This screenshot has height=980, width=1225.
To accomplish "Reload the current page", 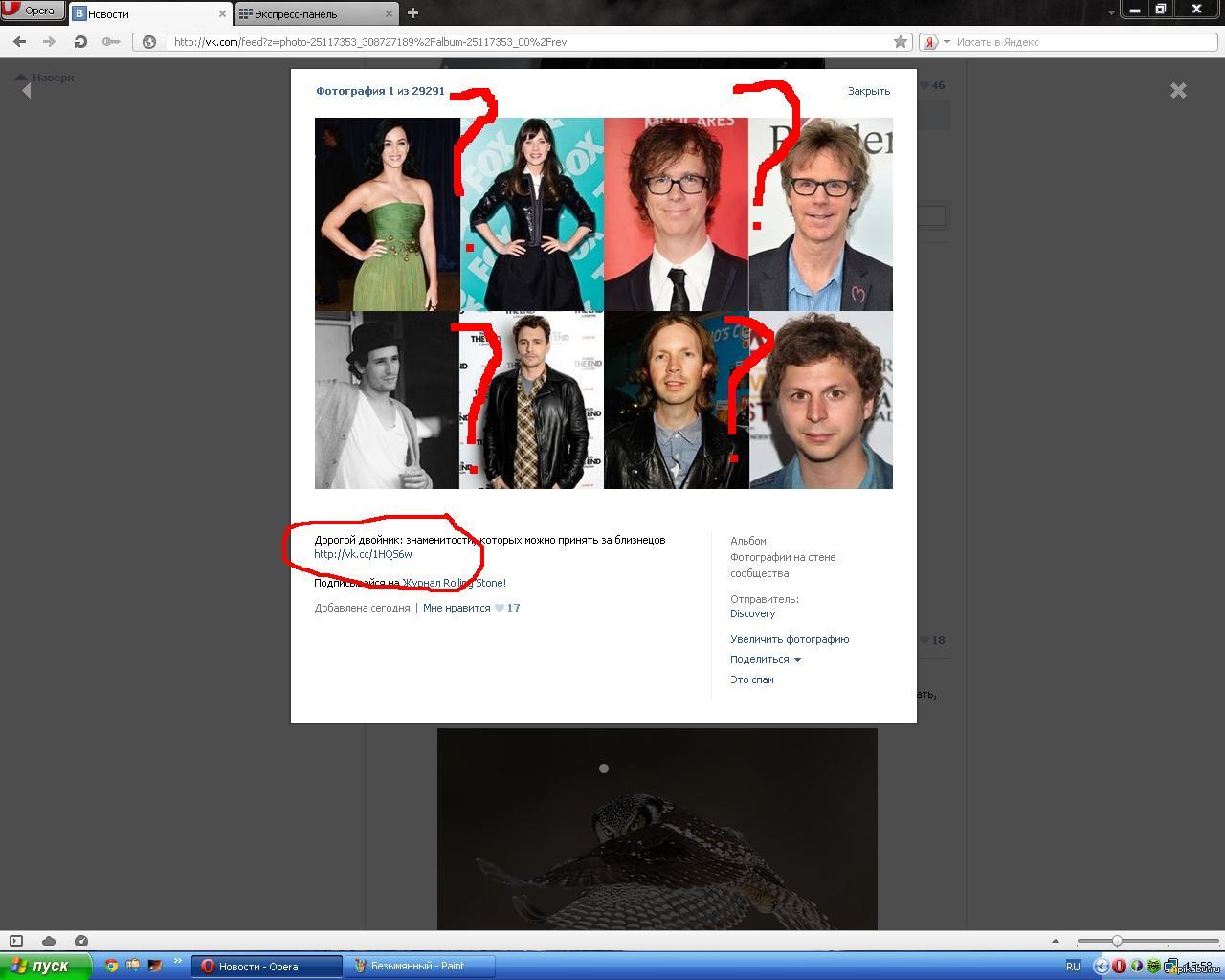I will pyautogui.click(x=80, y=42).
